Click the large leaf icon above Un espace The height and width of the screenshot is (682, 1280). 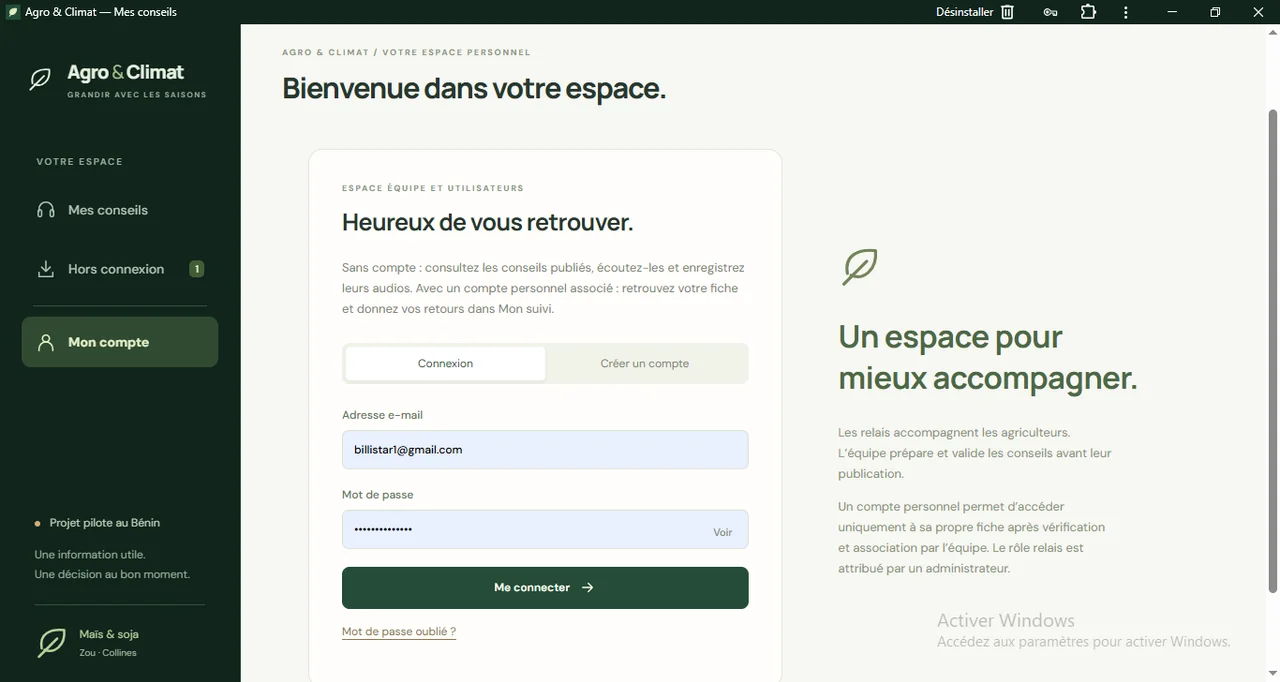860,267
